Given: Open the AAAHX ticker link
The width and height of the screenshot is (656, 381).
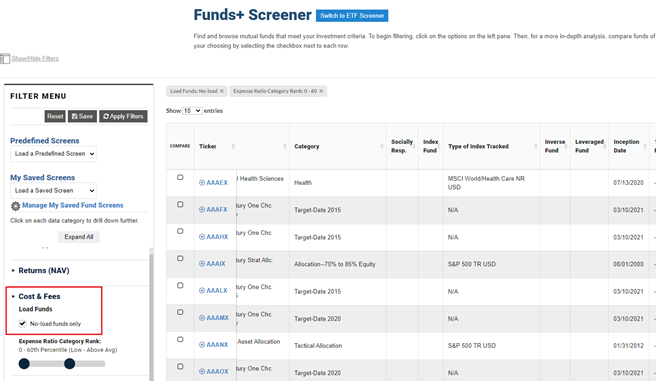Looking at the screenshot, I should [217, 237].
